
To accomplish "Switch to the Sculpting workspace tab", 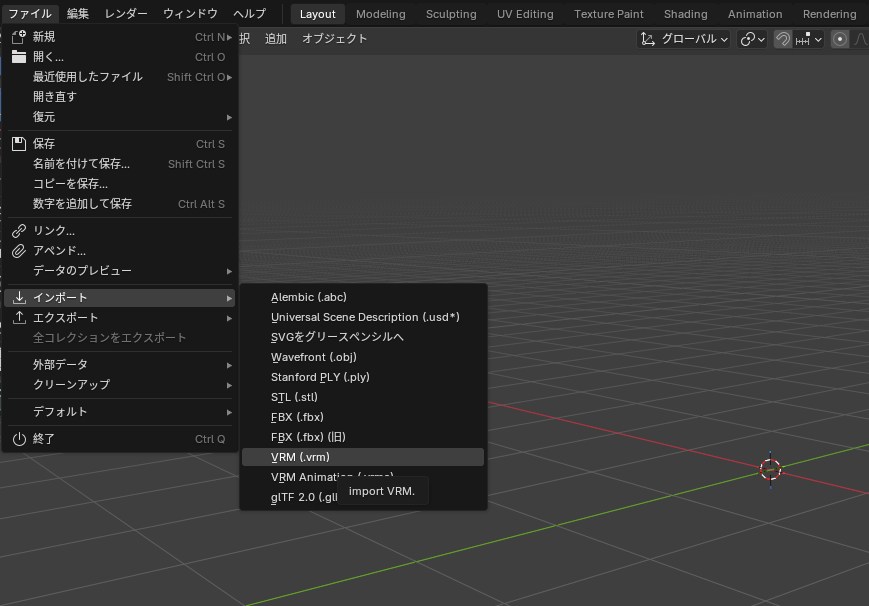I will click(450, 14).
